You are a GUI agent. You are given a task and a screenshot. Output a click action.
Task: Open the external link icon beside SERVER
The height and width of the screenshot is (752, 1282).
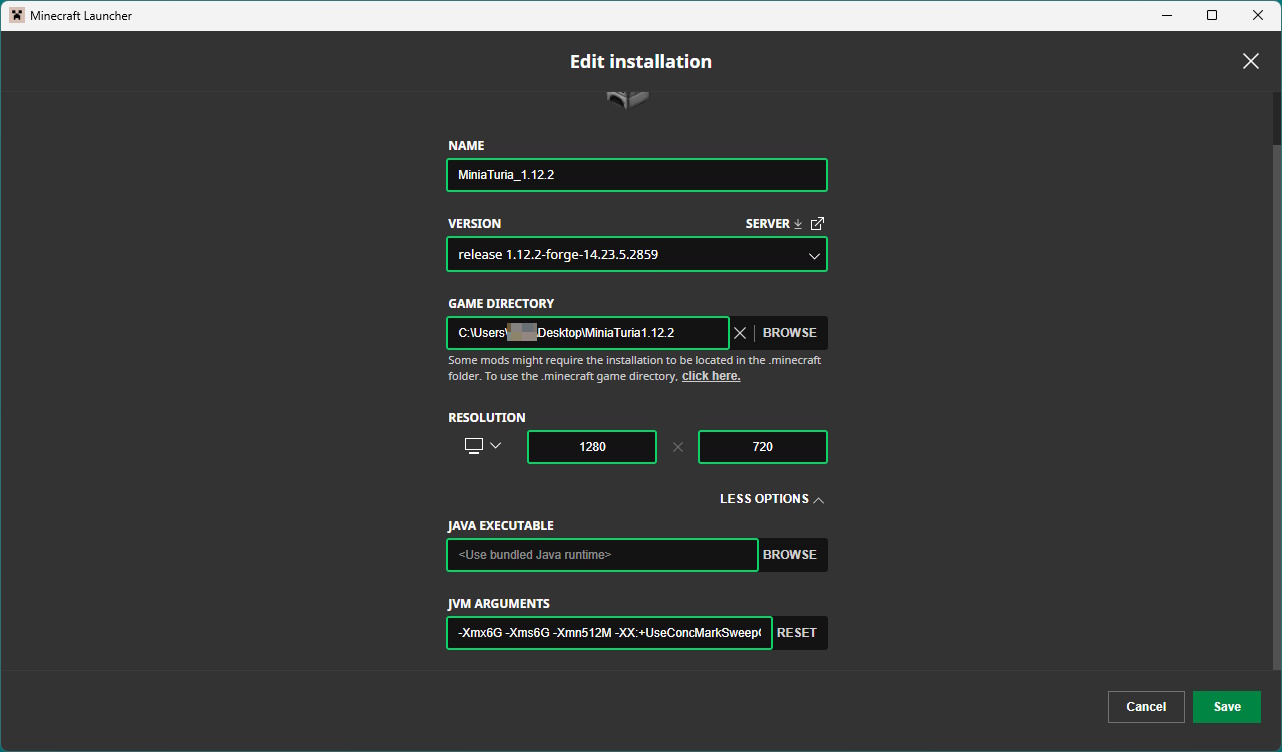click(817, 224)
